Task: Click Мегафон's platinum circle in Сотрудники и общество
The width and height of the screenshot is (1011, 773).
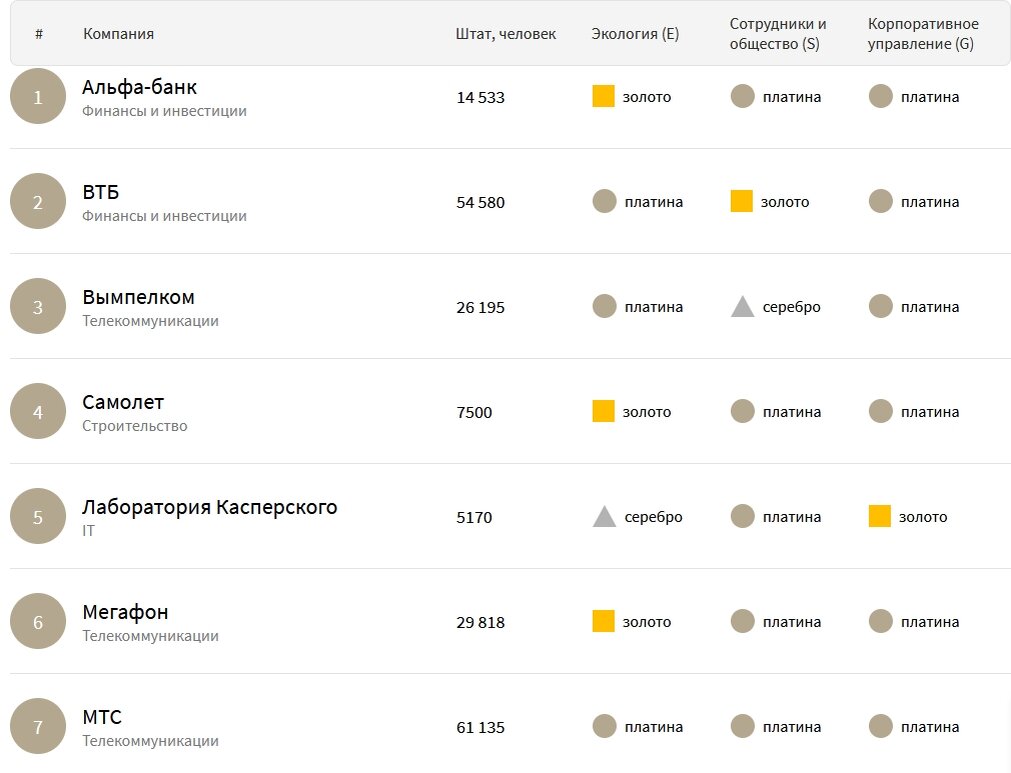Action: 742,621
